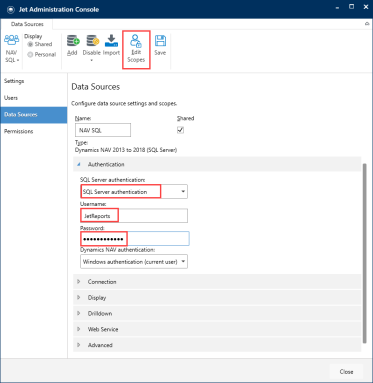Expand the Display section
Viewport: 373px width, 383px height.
pos(79,297)
